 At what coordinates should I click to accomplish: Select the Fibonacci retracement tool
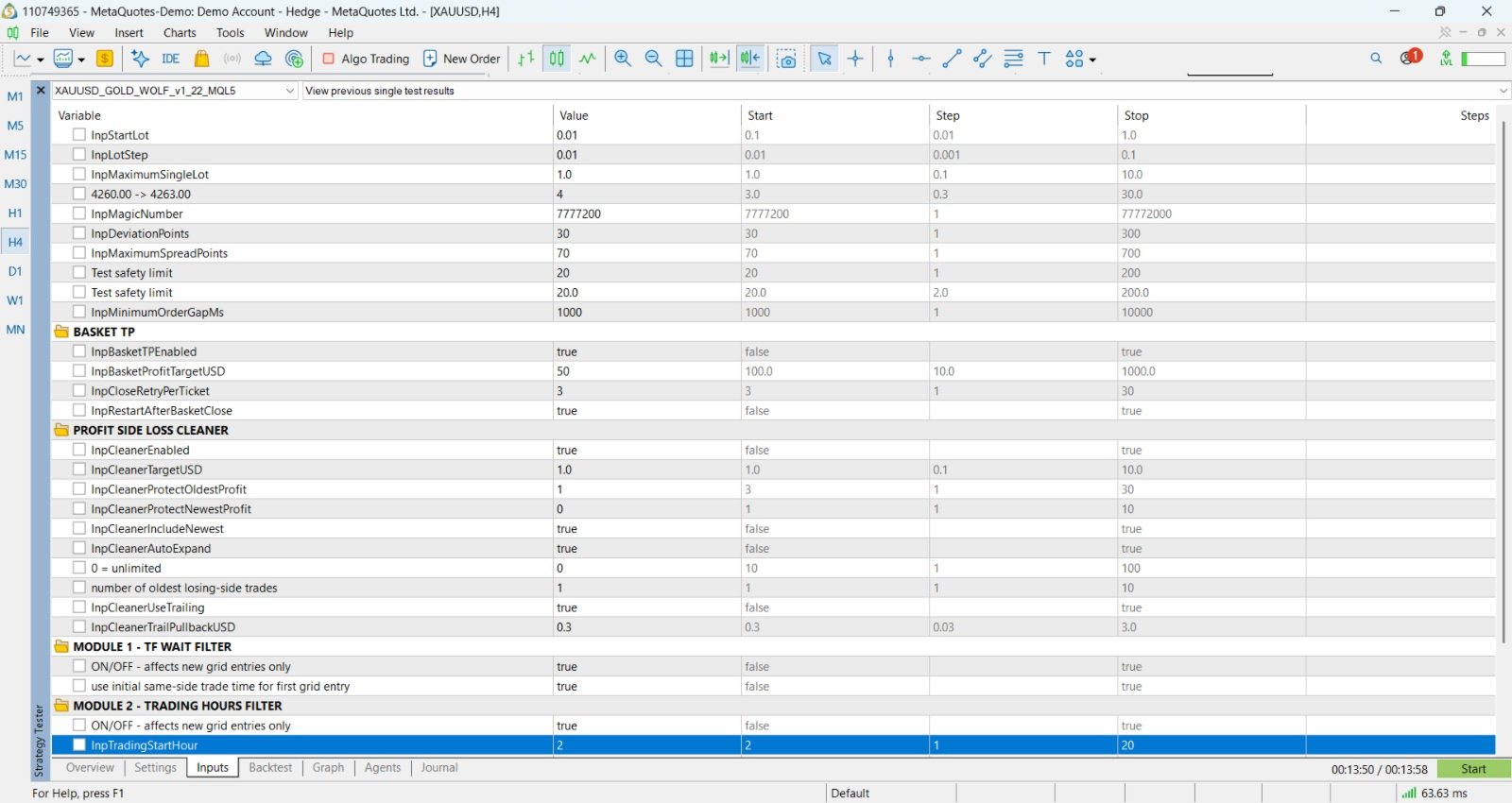pyautogui.click(x=1014, y=59)
